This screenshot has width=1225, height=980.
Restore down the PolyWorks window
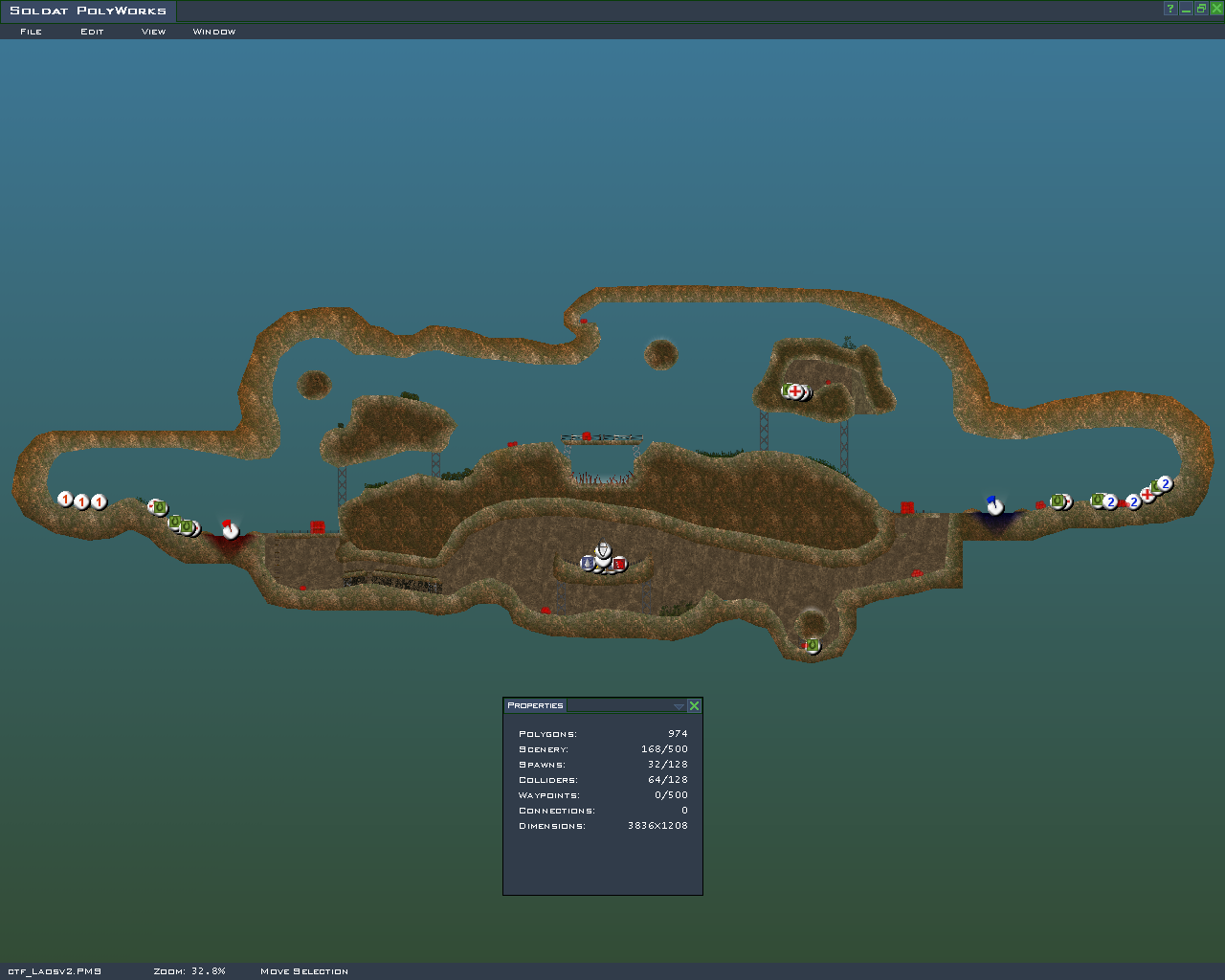[1200, 9]
